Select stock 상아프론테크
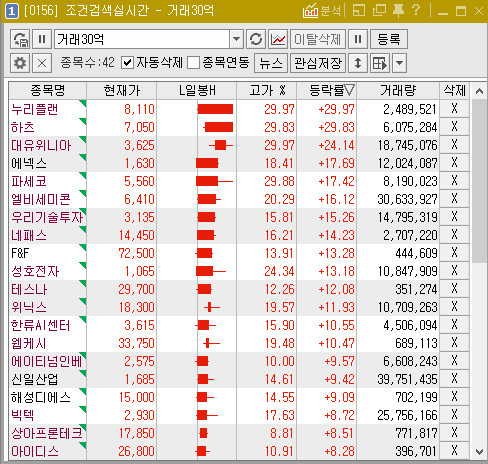The width and height of the screenshot is (488, 464). tap(47, 433)
